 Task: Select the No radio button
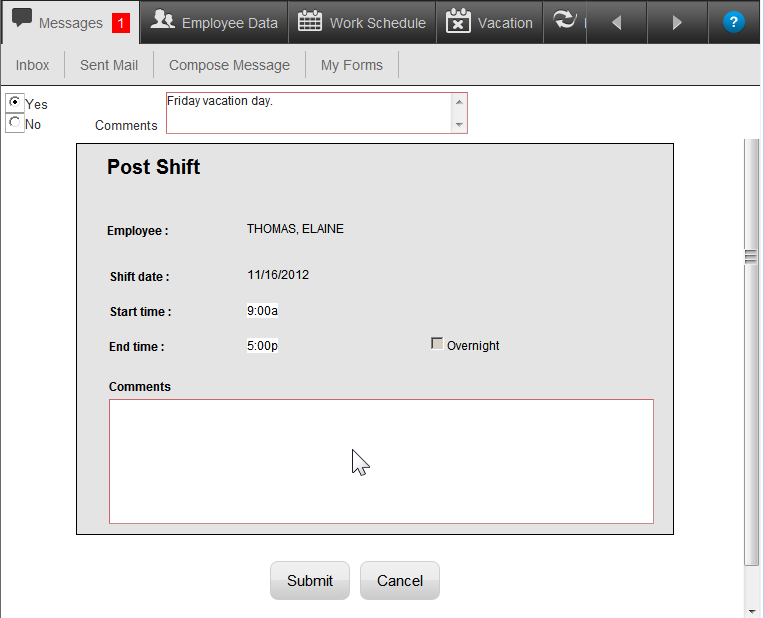point(15,123)
